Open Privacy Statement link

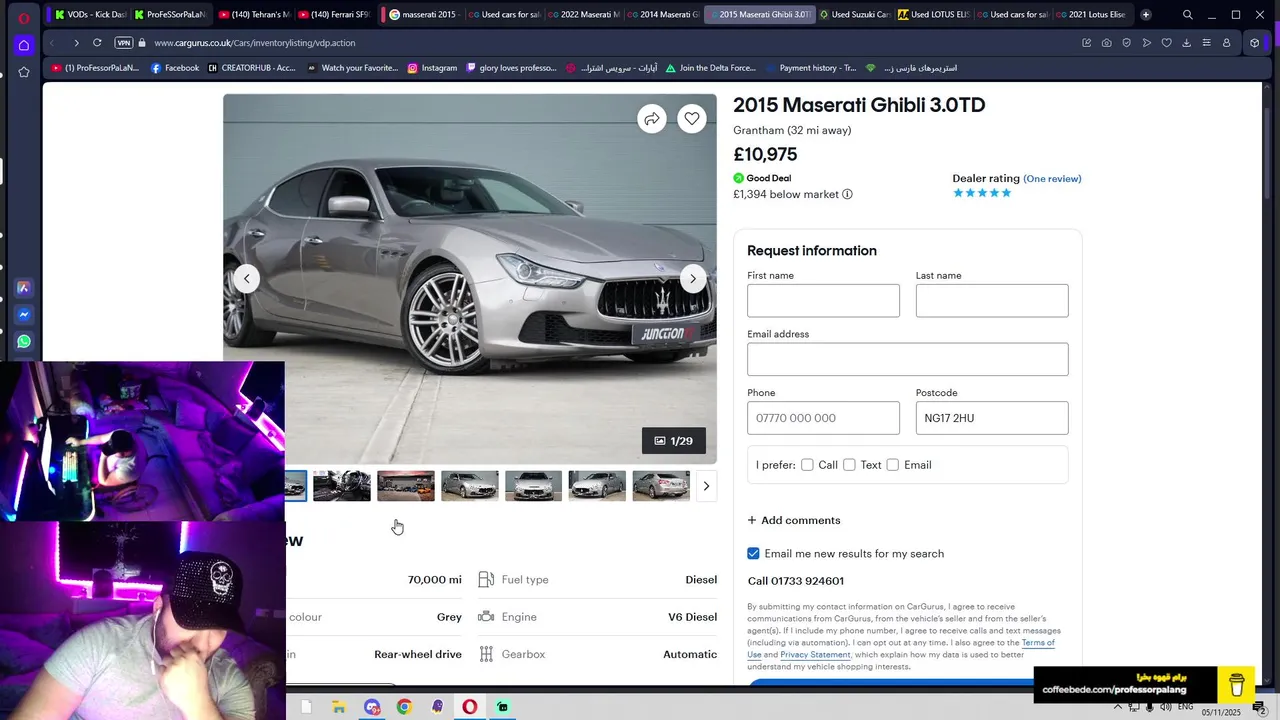[815, 655]
